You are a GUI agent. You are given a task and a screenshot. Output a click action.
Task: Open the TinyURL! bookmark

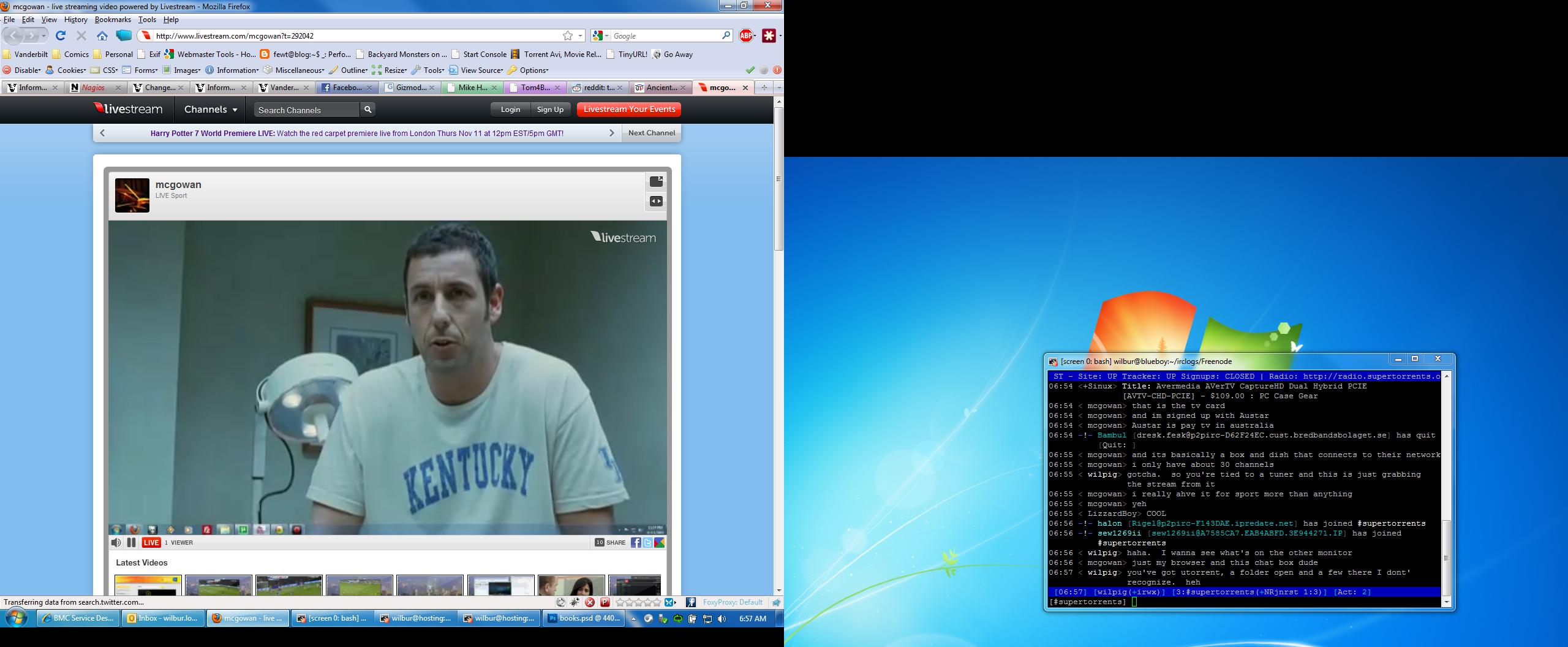(627, 54)
